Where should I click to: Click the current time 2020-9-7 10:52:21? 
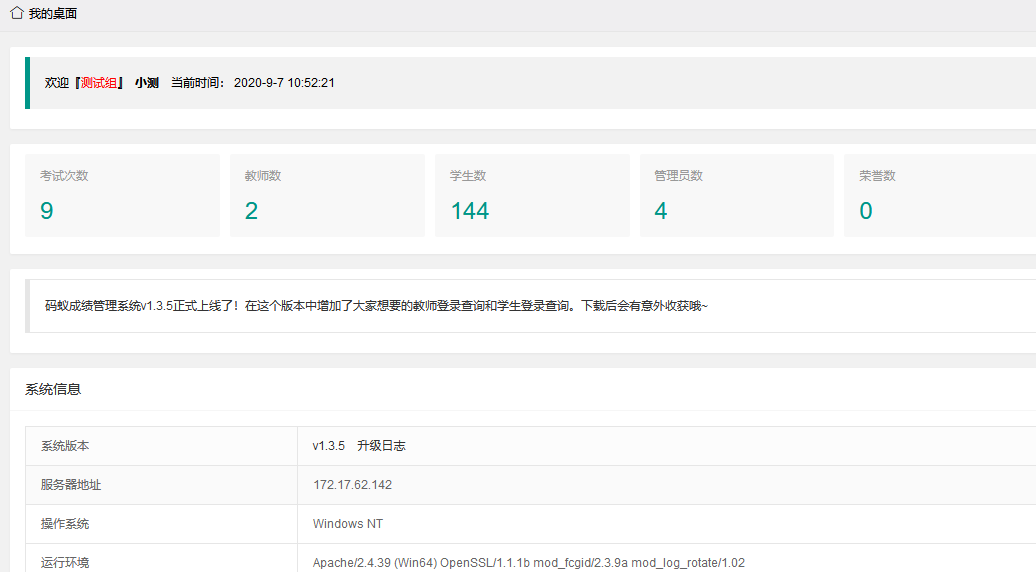[x=284, y=83]
